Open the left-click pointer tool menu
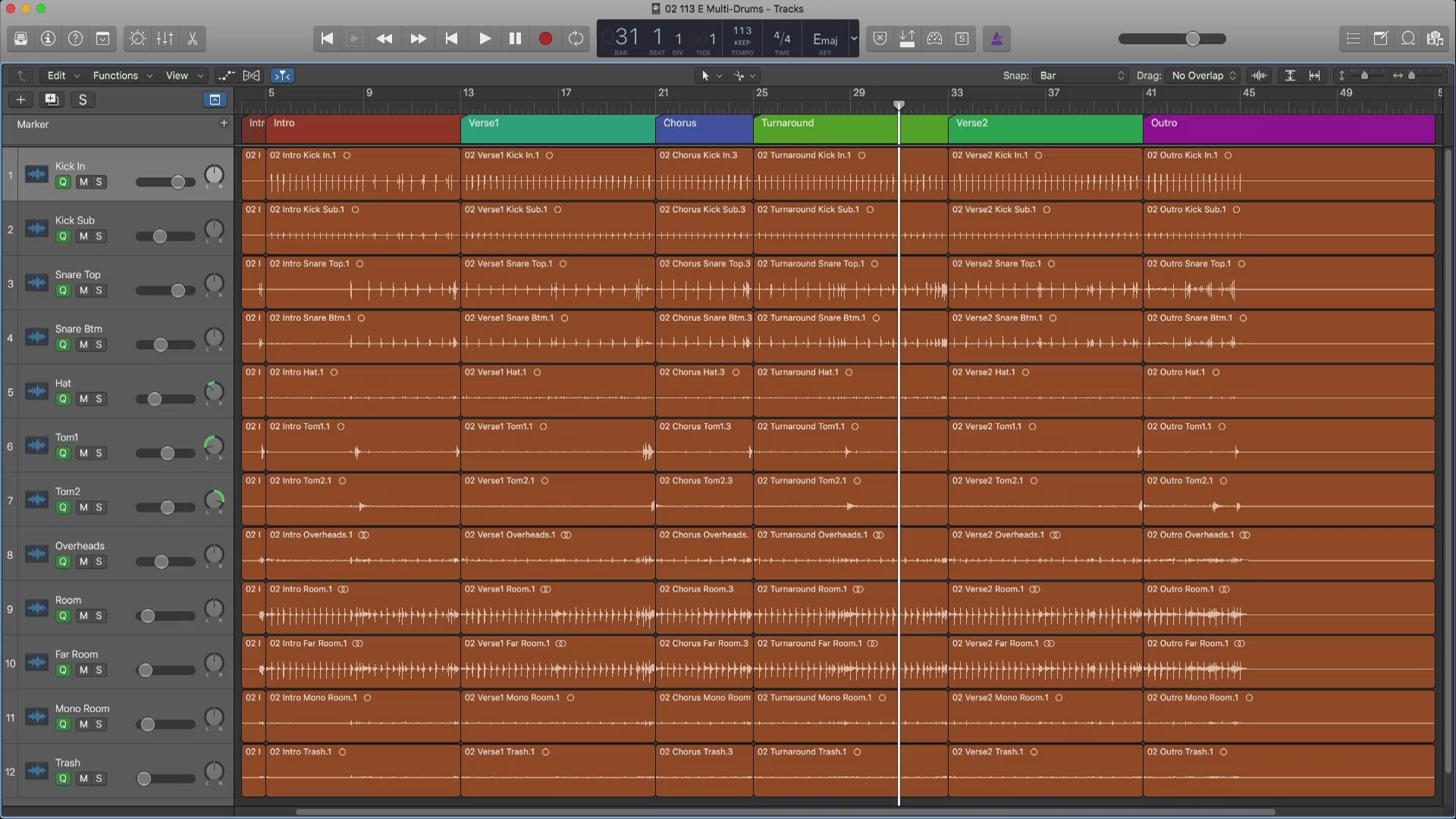The image size is (1456, 819). click(x=711, y=76)
